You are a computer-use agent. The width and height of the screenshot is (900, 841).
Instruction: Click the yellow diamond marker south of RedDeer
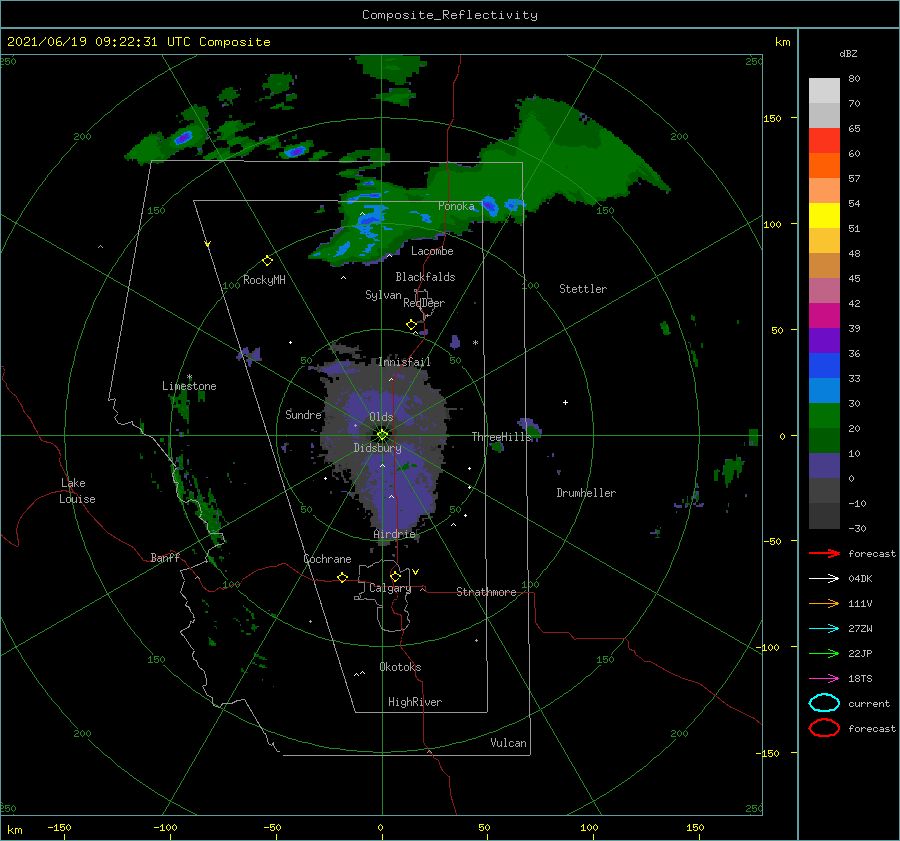412,325
